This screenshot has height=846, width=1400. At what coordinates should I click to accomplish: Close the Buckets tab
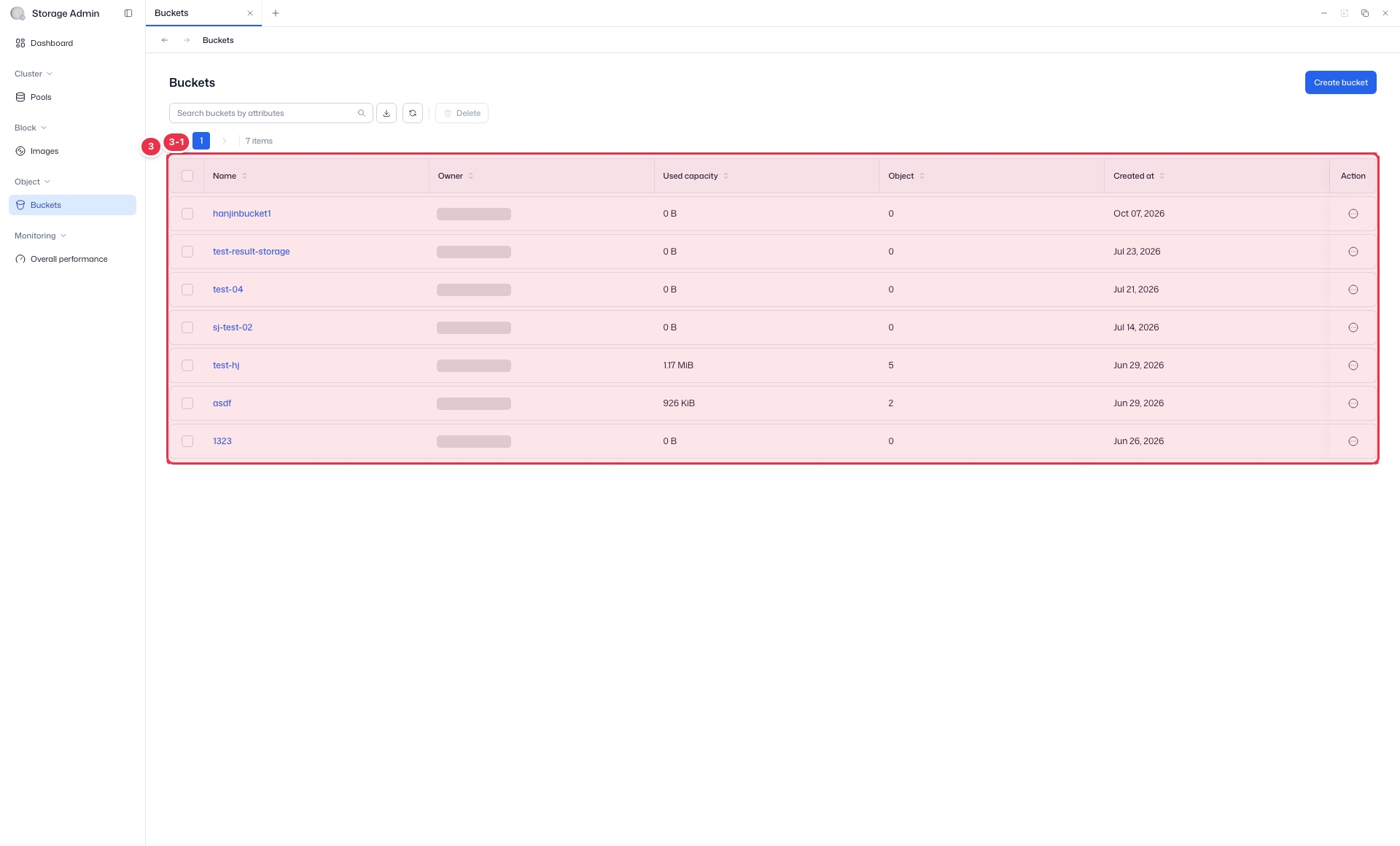click(x=250, y=13)
